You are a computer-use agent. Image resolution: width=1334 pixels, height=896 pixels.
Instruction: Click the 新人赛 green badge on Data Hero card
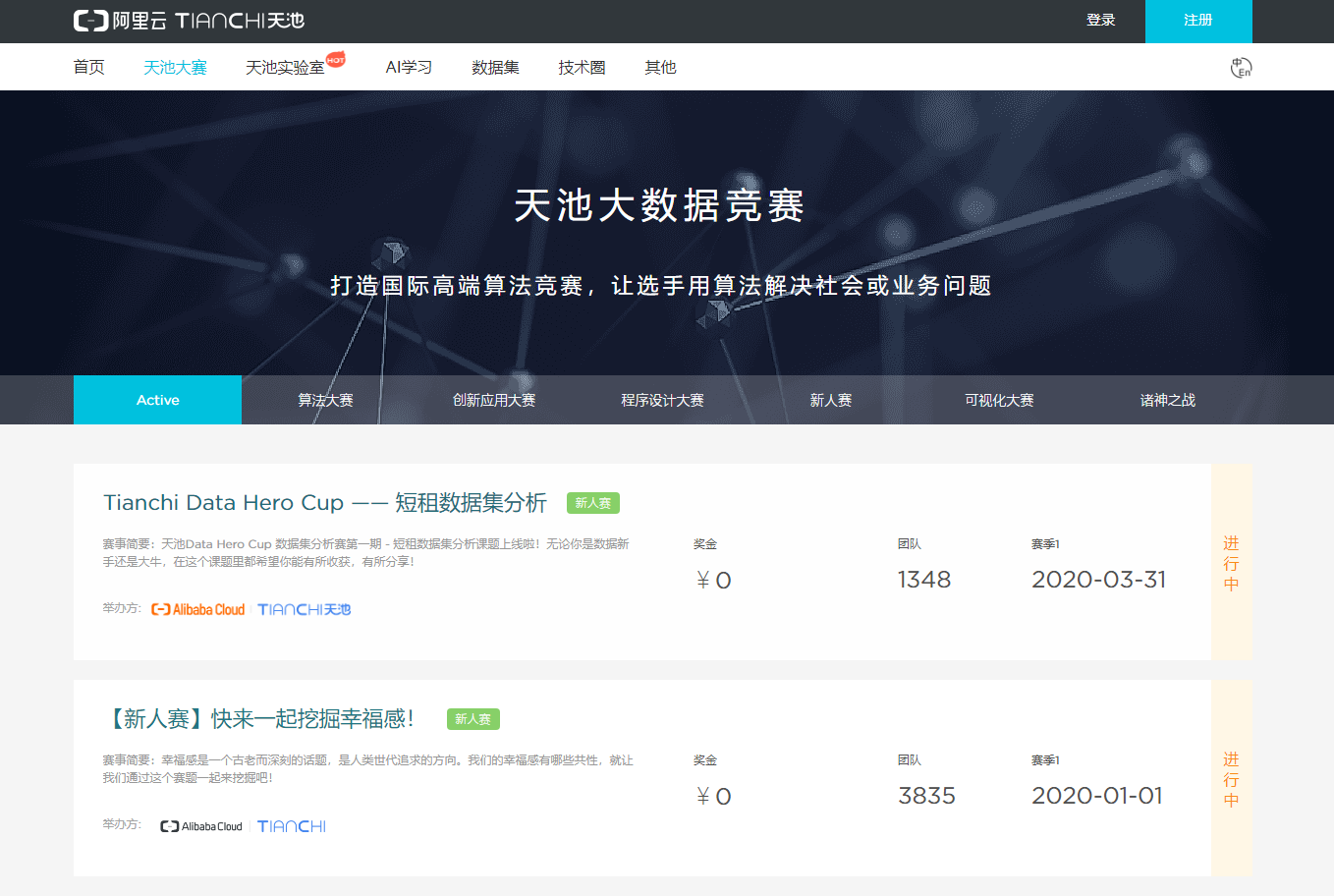tap(592, 502)
